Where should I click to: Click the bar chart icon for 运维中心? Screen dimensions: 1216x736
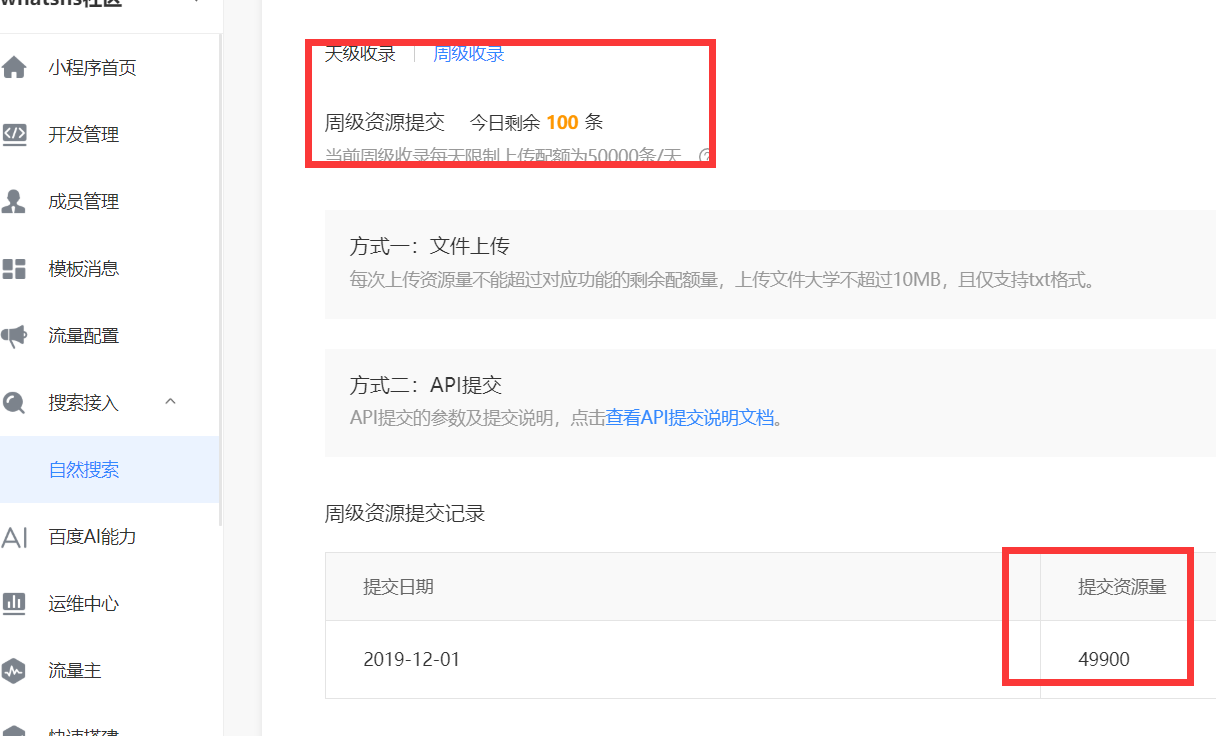14,604
